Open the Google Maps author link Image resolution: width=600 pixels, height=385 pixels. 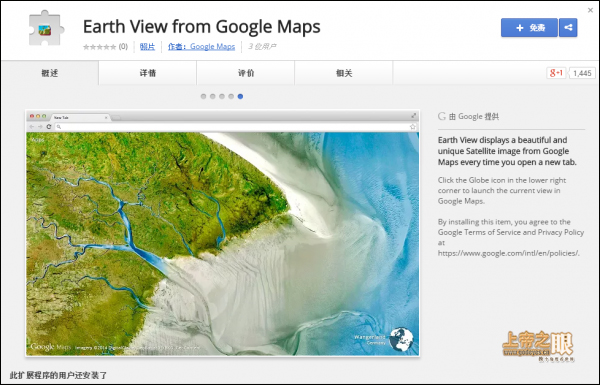tap(201, 47)
